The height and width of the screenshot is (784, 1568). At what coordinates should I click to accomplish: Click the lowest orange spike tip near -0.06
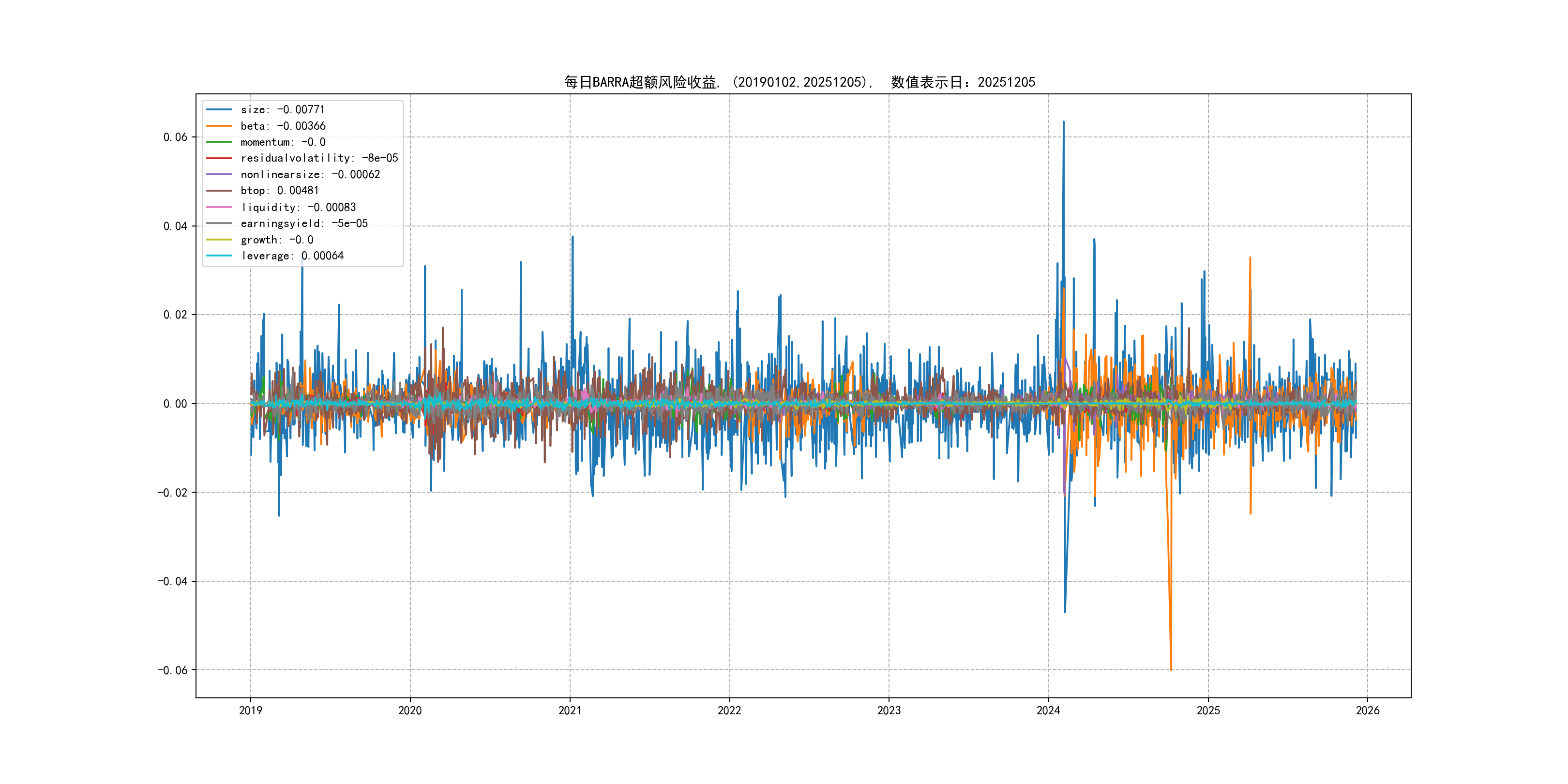click(x=1171, y=670)
